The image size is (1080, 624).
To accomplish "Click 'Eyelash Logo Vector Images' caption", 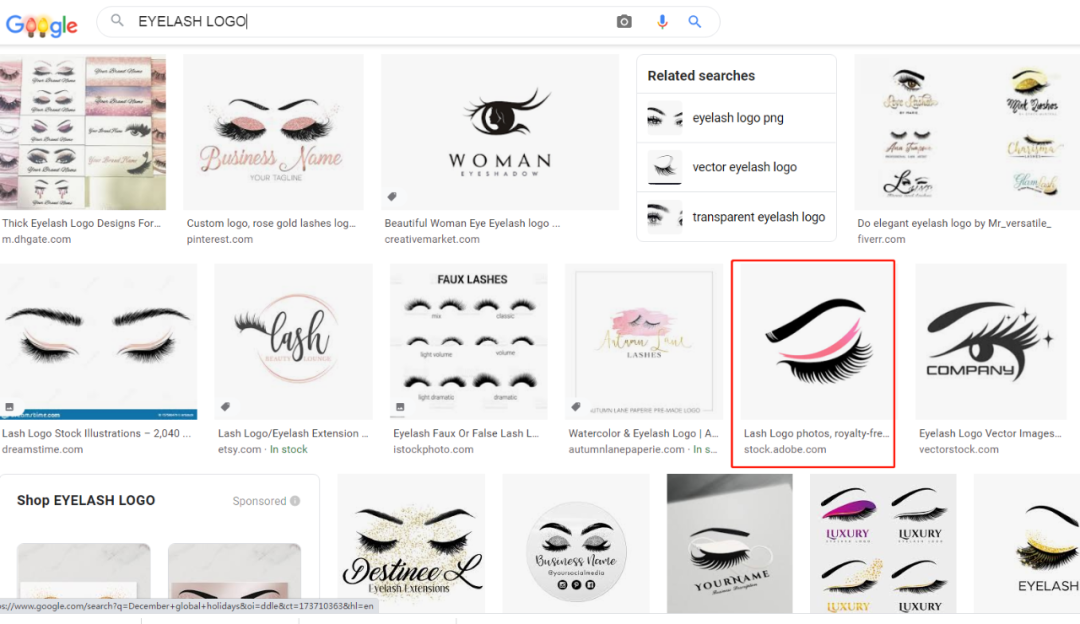I will [990, 433].
